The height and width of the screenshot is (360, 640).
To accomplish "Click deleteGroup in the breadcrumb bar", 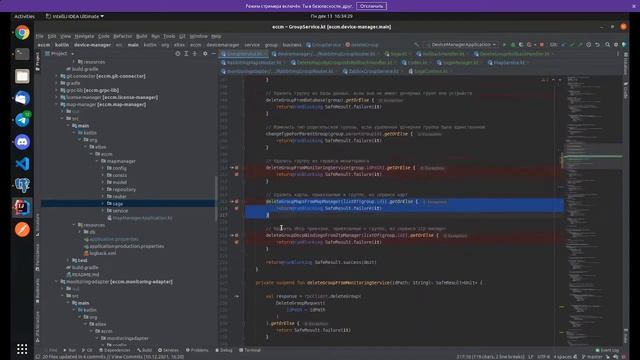I will click(x=362, y=45).
